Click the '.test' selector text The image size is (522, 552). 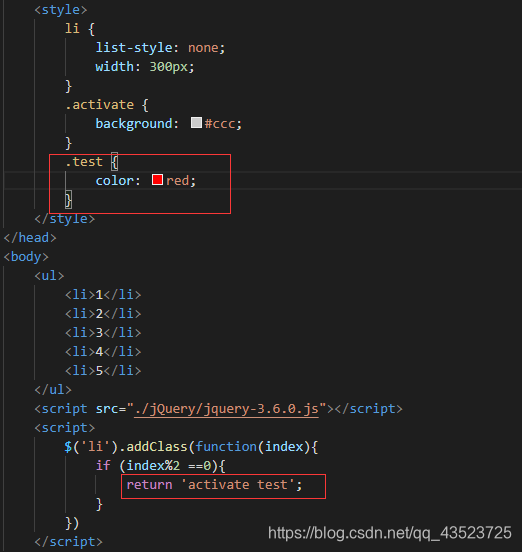point(84,162)
